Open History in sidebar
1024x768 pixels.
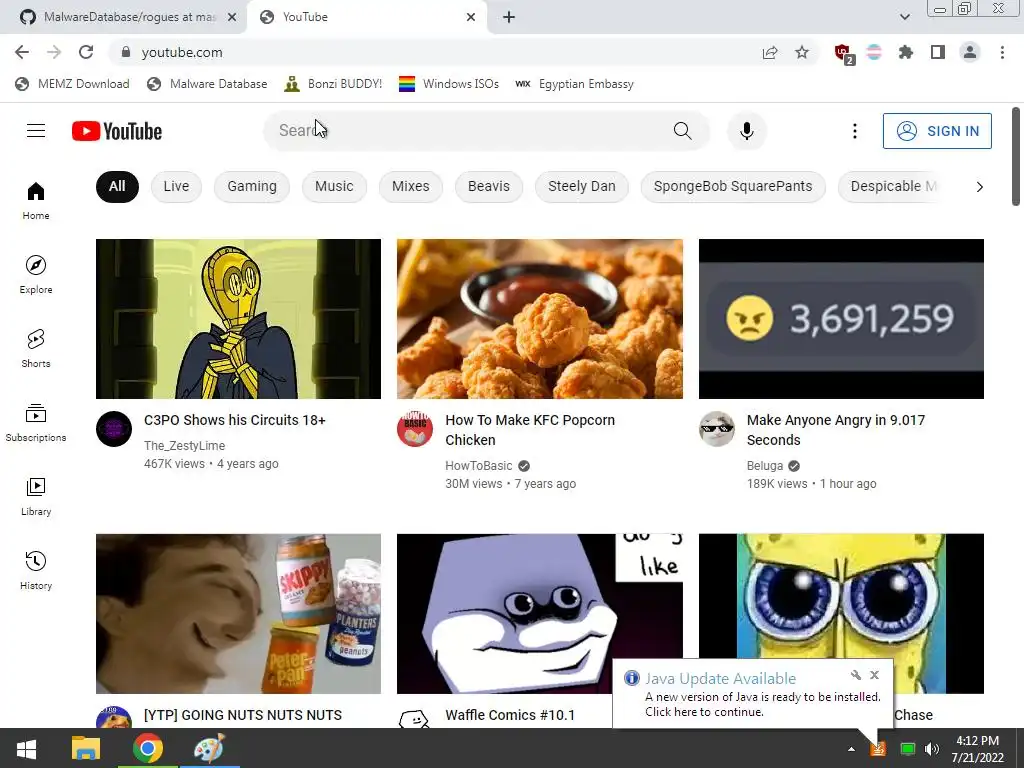click(x=36, y=571)
